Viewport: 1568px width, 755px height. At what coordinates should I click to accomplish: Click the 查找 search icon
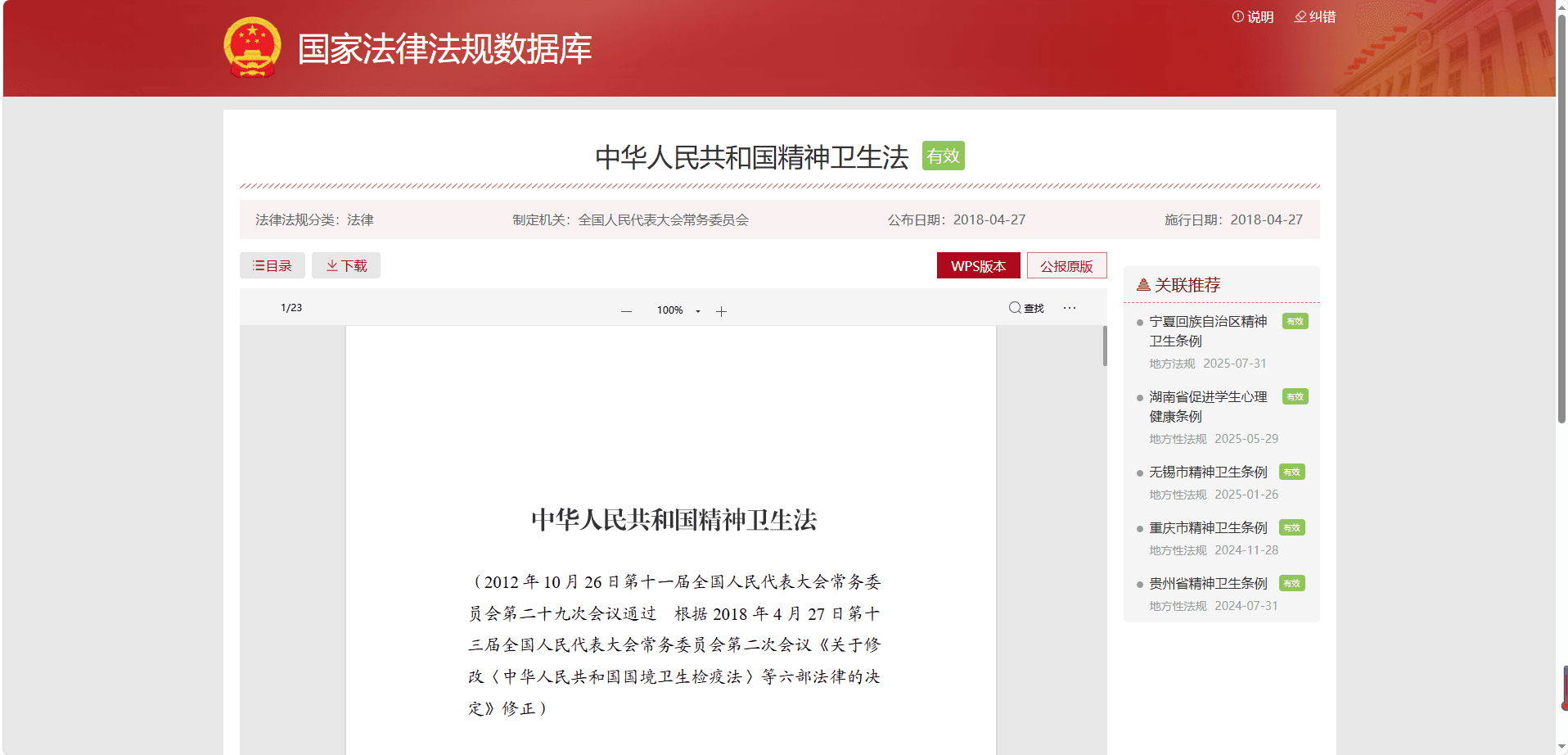tap(1026, 308)
